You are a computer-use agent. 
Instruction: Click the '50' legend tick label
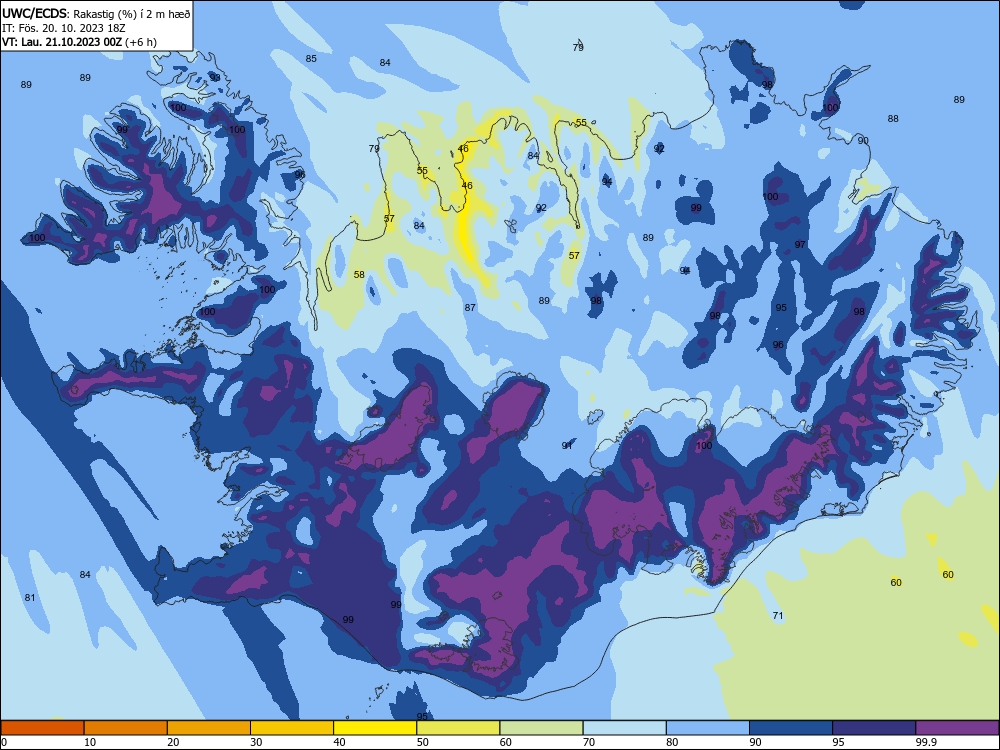pos(422,742)
